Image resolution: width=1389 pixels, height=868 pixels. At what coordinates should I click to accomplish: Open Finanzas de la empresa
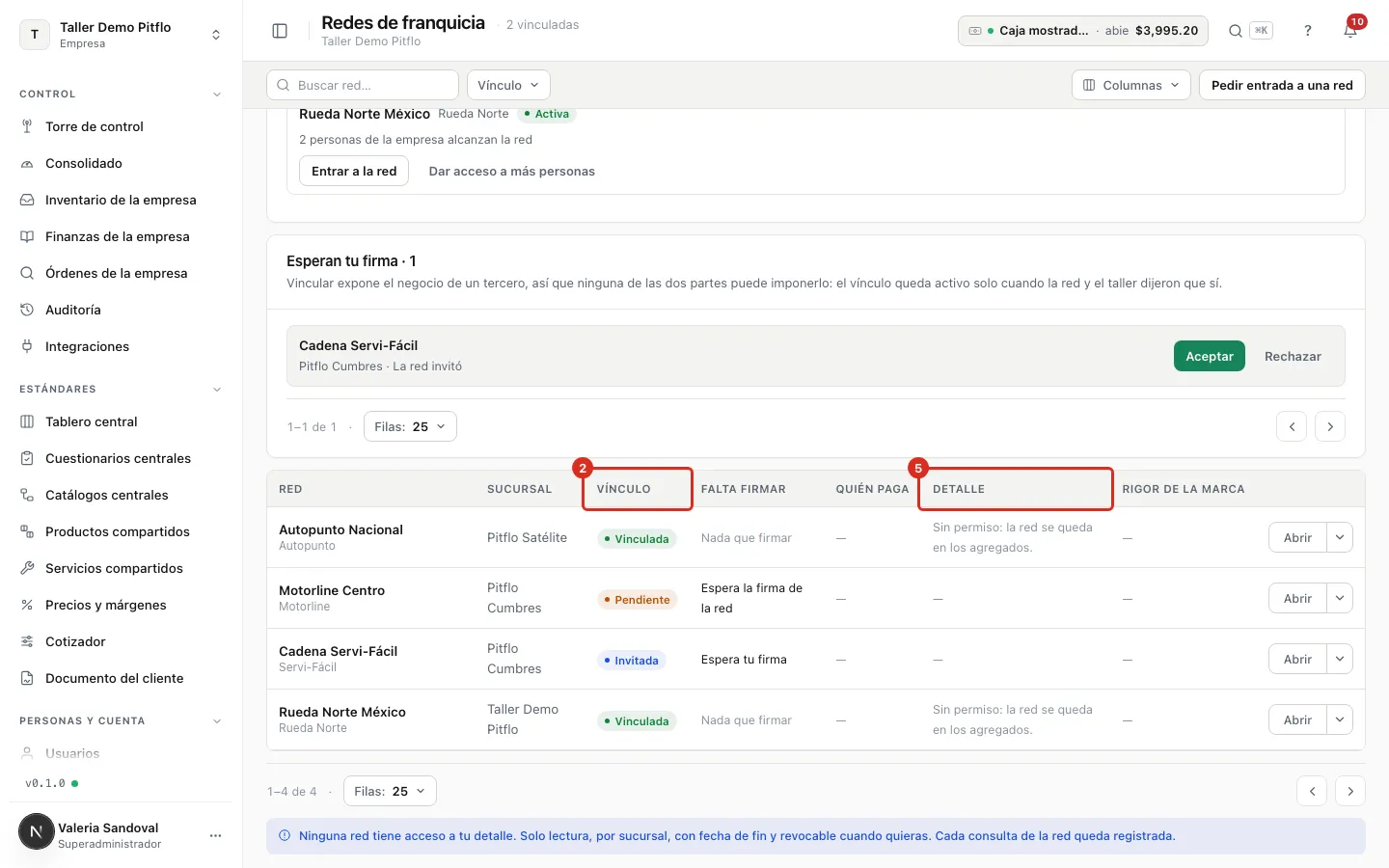point(121,236)
